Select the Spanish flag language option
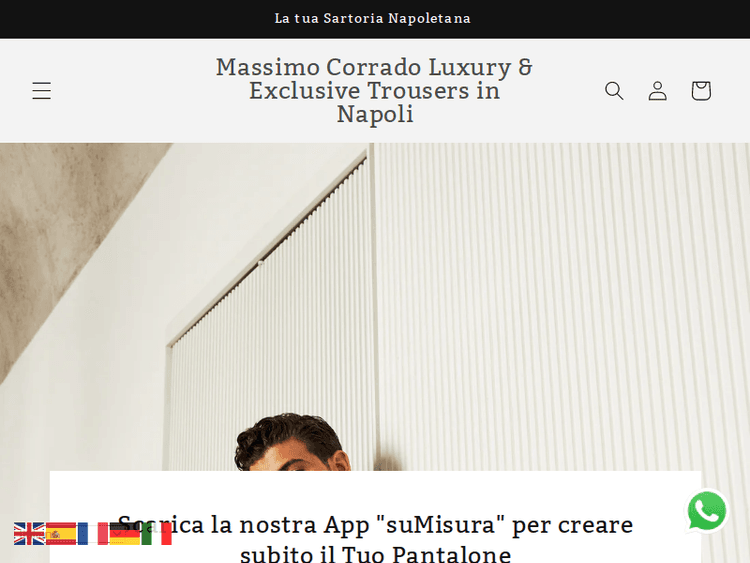Viewport: 750px width, 563px height. 61,534
